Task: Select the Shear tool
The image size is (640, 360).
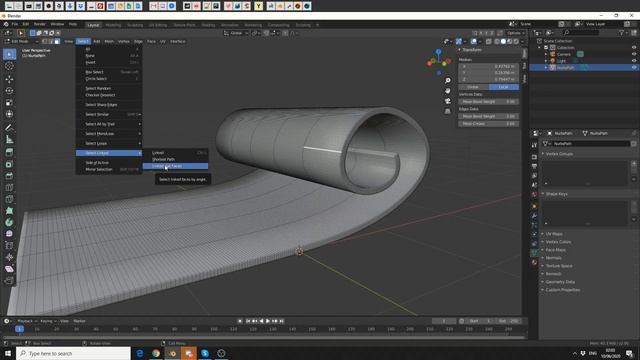Action: [9, 269]
